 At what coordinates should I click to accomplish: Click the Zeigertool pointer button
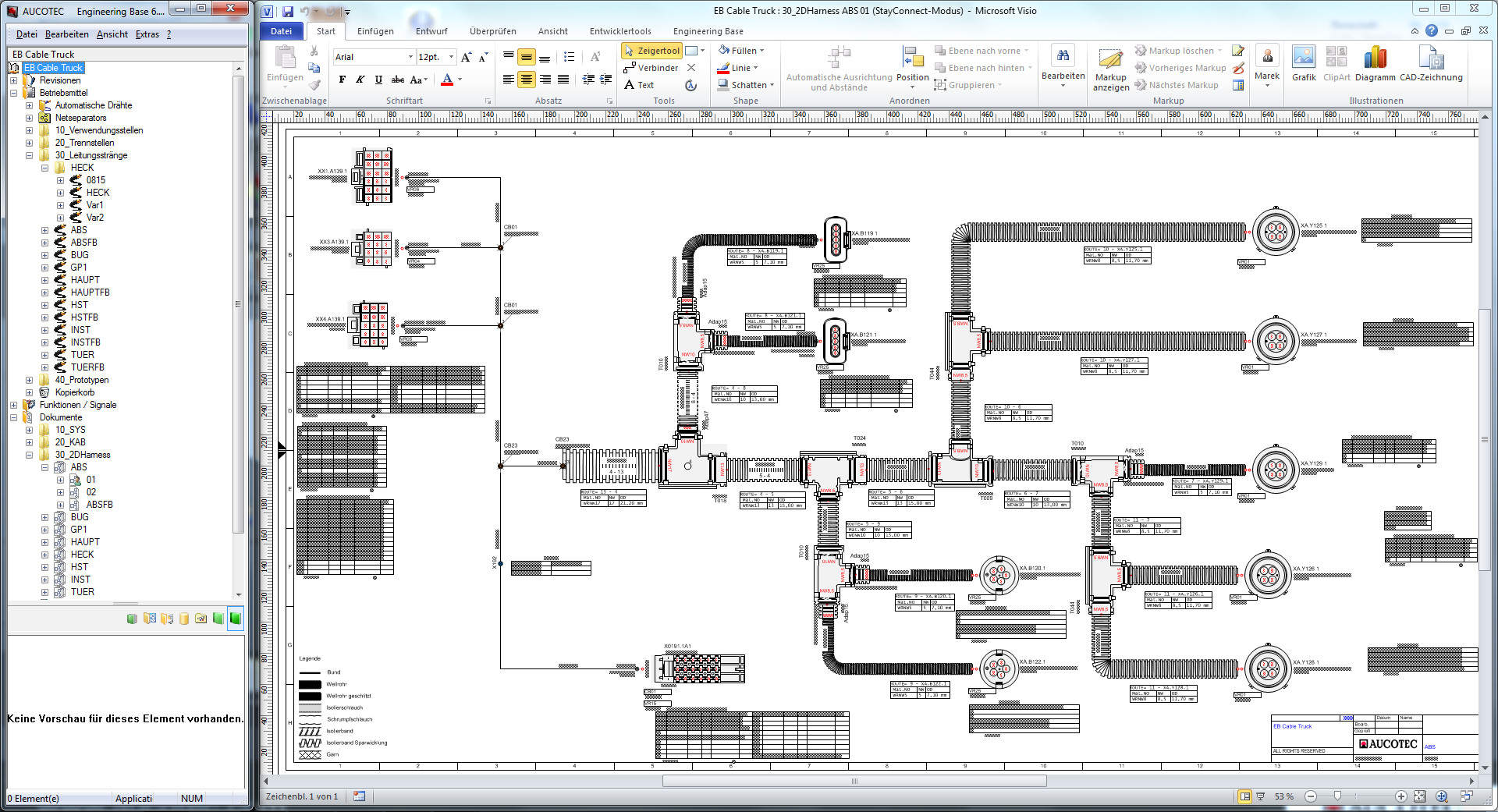[651, 51]
